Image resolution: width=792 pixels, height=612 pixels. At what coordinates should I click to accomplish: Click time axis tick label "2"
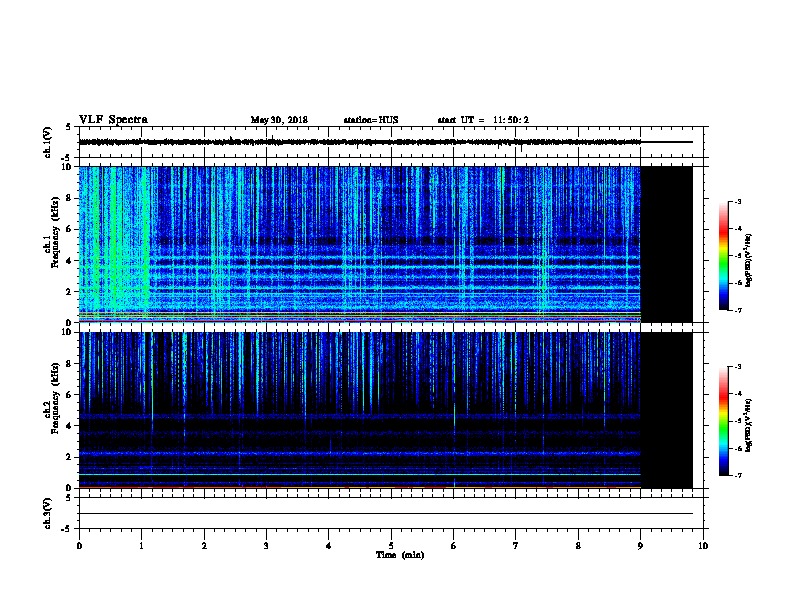coord(204,546)
